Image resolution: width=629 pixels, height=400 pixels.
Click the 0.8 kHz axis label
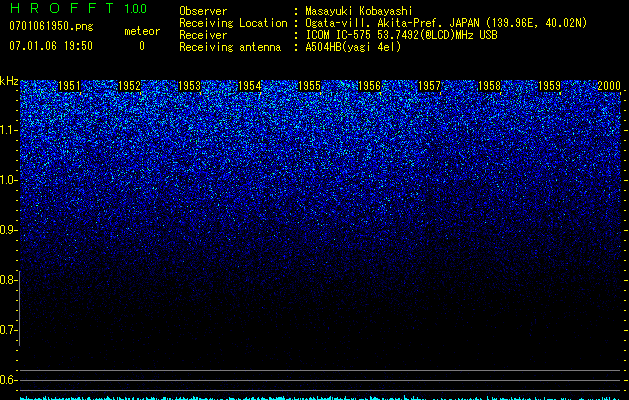pyautogui.click(x=8, y=280)
